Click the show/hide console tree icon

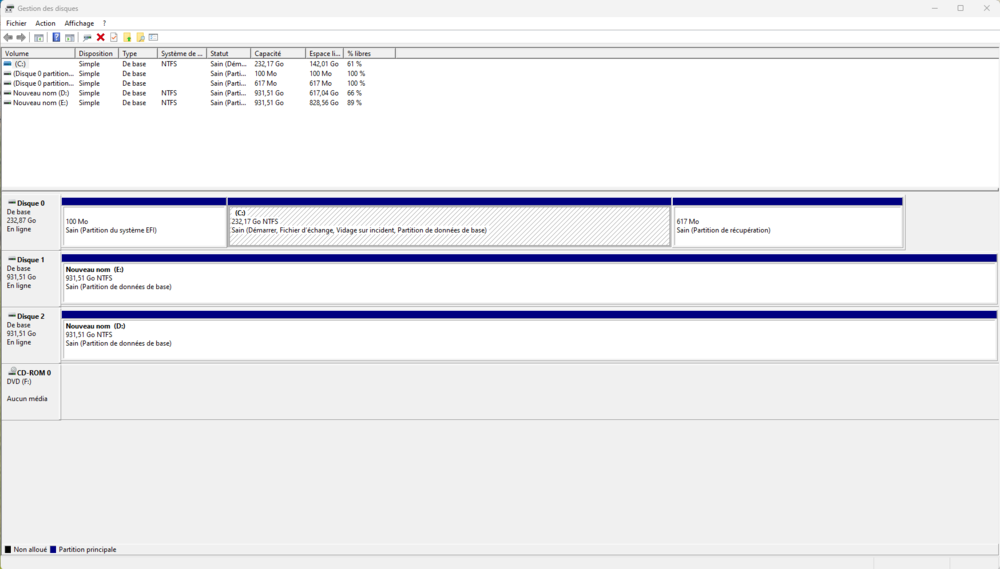[39, 38]
